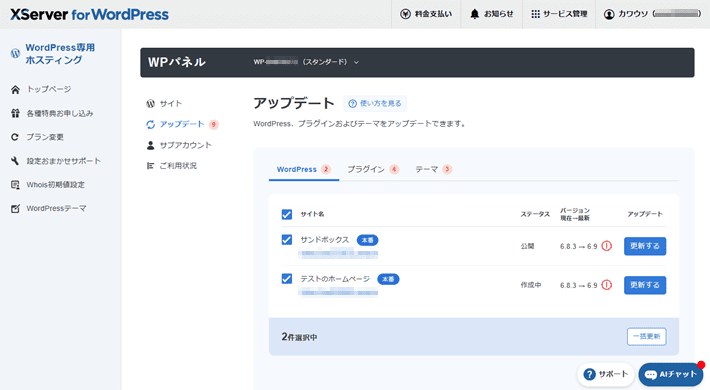Uncheck the テストのホームページ site checkbox
This screenshot has width=710, height=390.
[287, 279]
